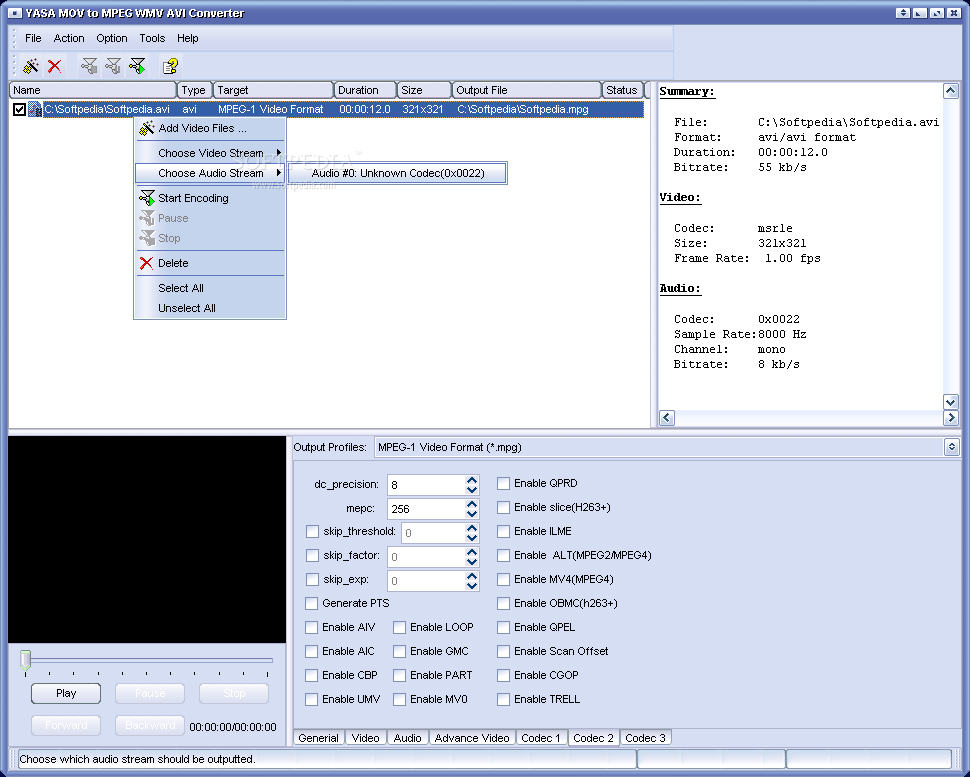Click the red X delete toolbar icon
This screenshot has height=777, width=970.
54,66
